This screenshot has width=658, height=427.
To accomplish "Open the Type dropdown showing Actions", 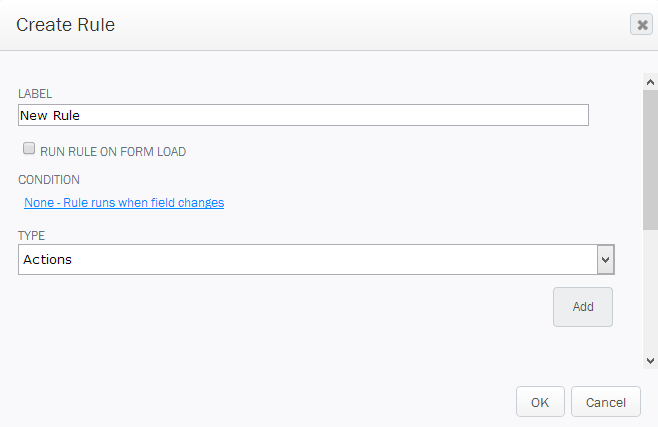I will click(316, 260).
